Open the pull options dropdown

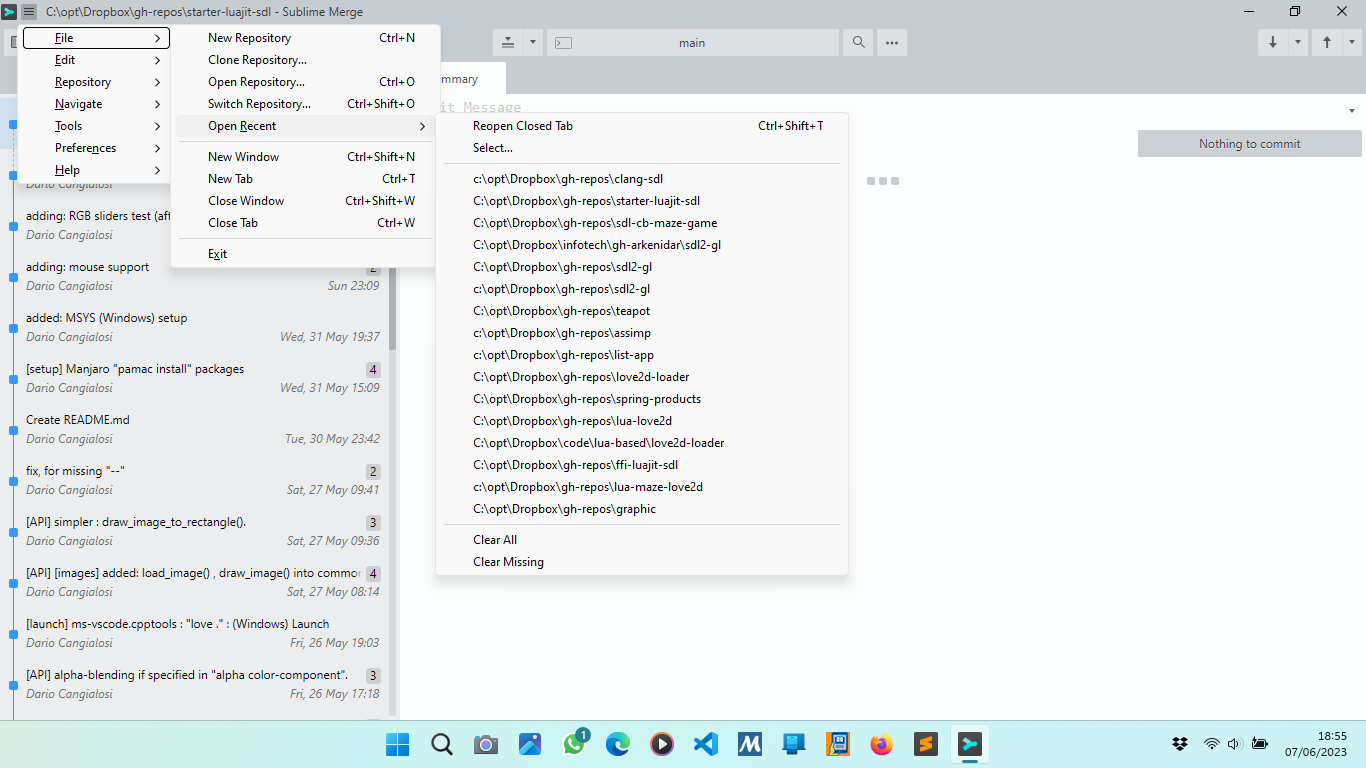click(1298, 43)
